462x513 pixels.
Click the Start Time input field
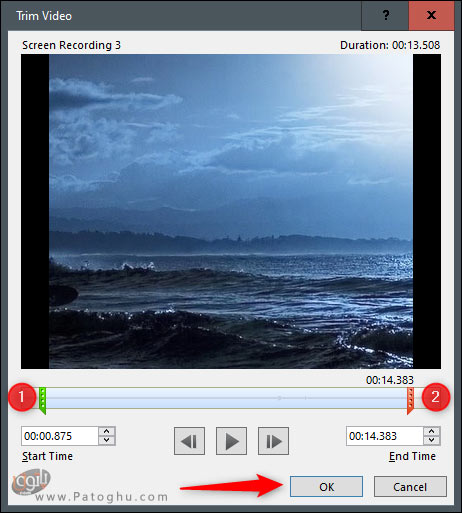(60, 436)
